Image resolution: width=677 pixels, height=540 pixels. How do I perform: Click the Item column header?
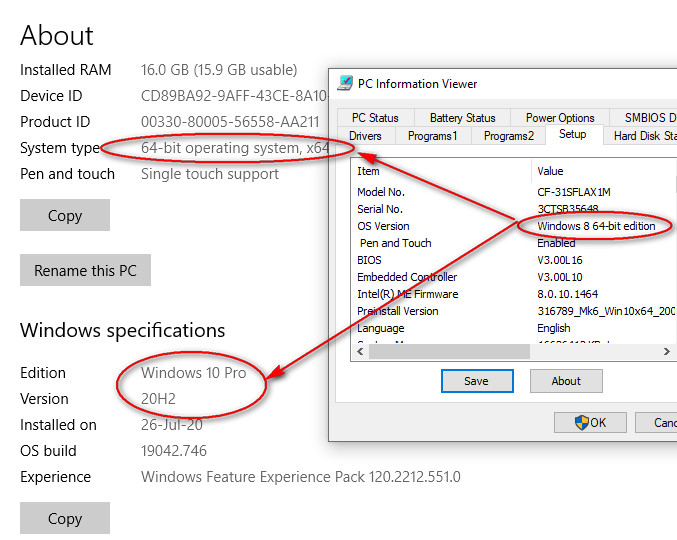[x=441, y=171]
